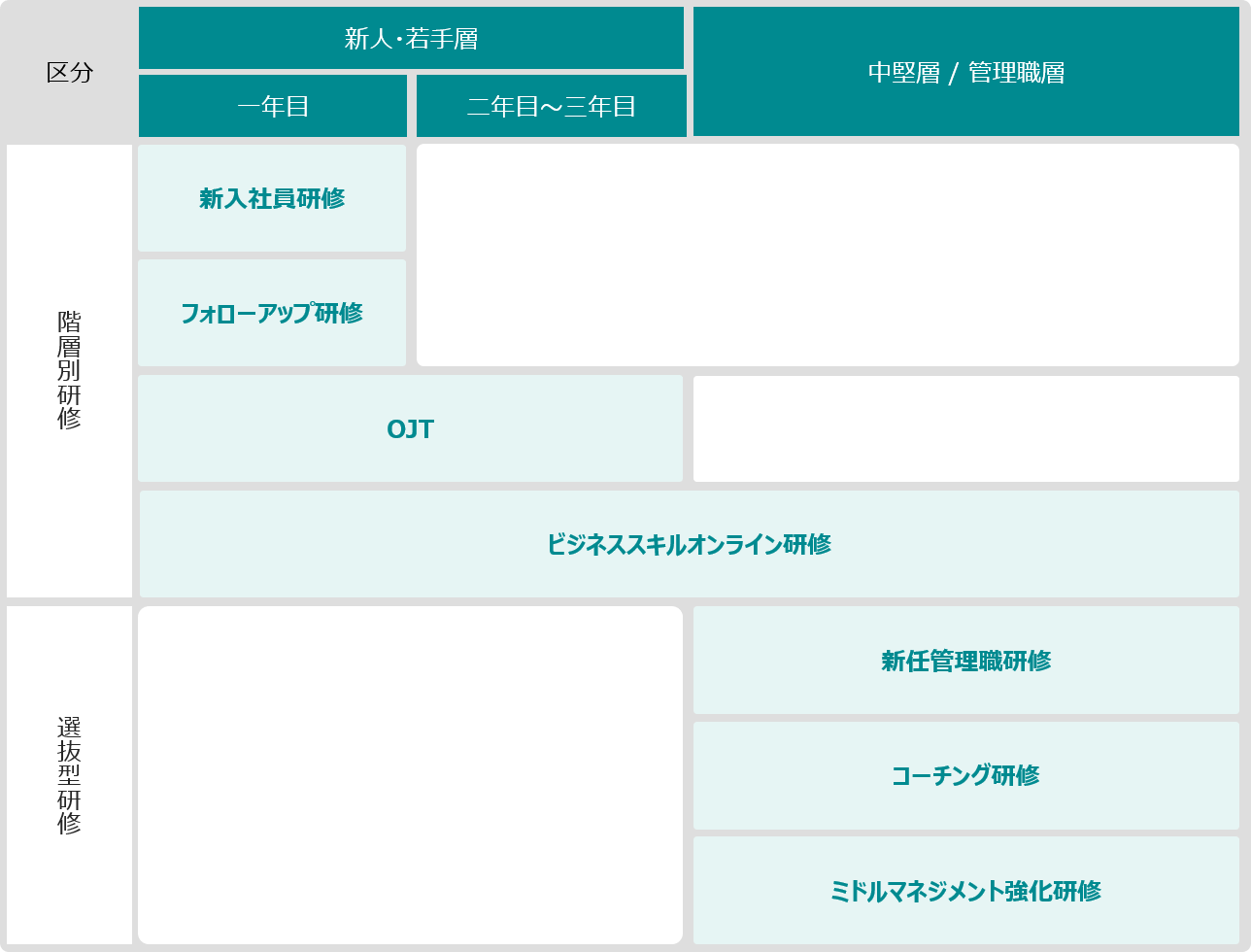Select the 新人・若手層 header

pos(411,39)
